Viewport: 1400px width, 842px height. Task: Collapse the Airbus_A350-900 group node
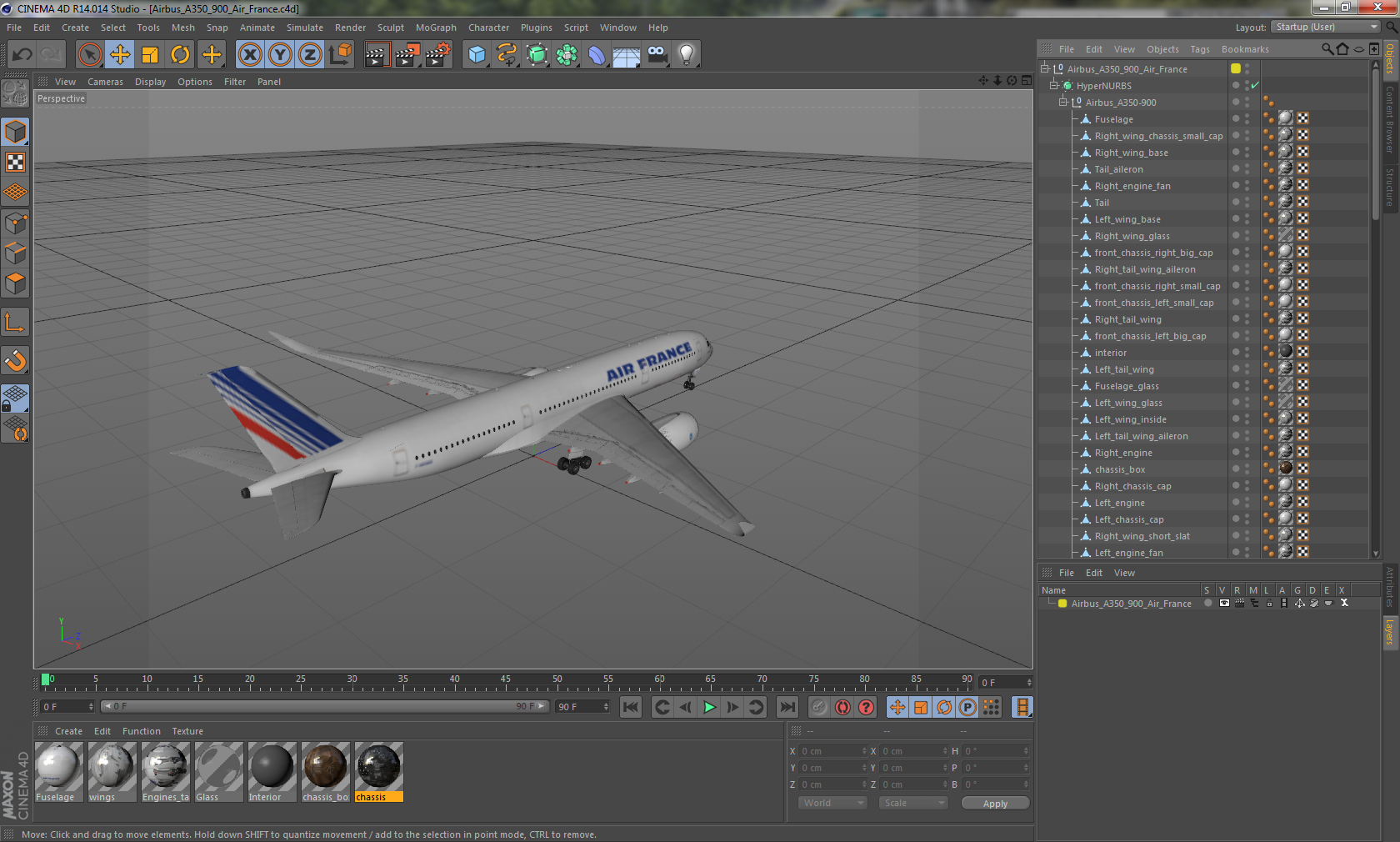pos(1063,102)
